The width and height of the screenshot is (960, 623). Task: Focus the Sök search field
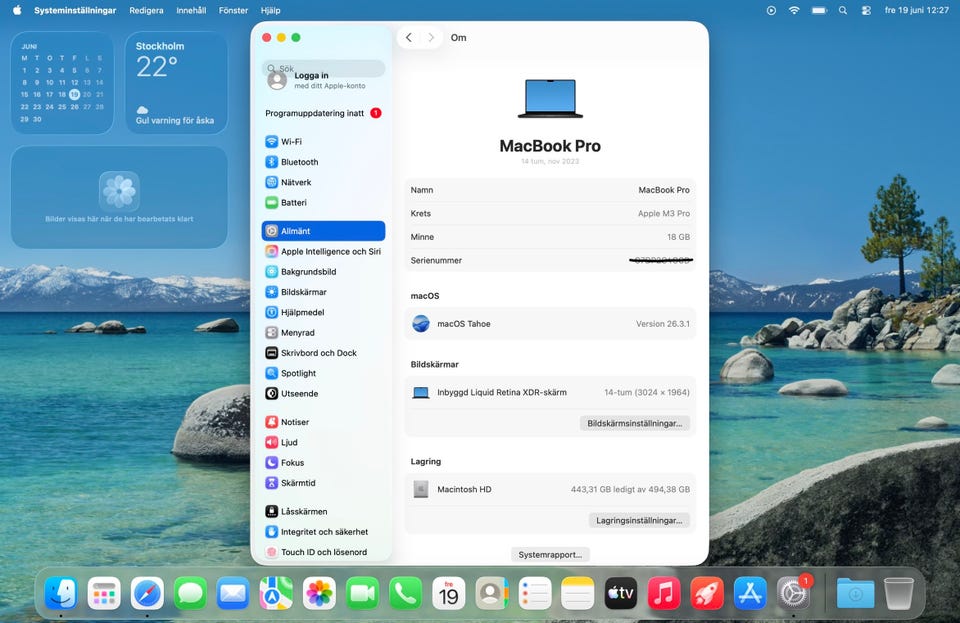[323, 68]
